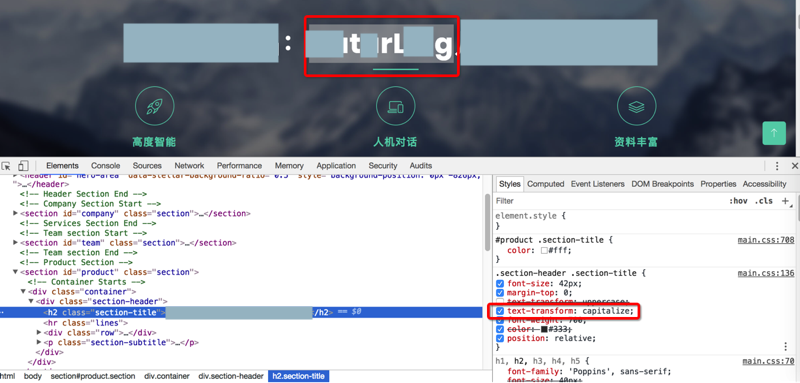Collapse the div class container node
Image resolution: width=800 pixels, height=383 pixels.
click(23, 292)
